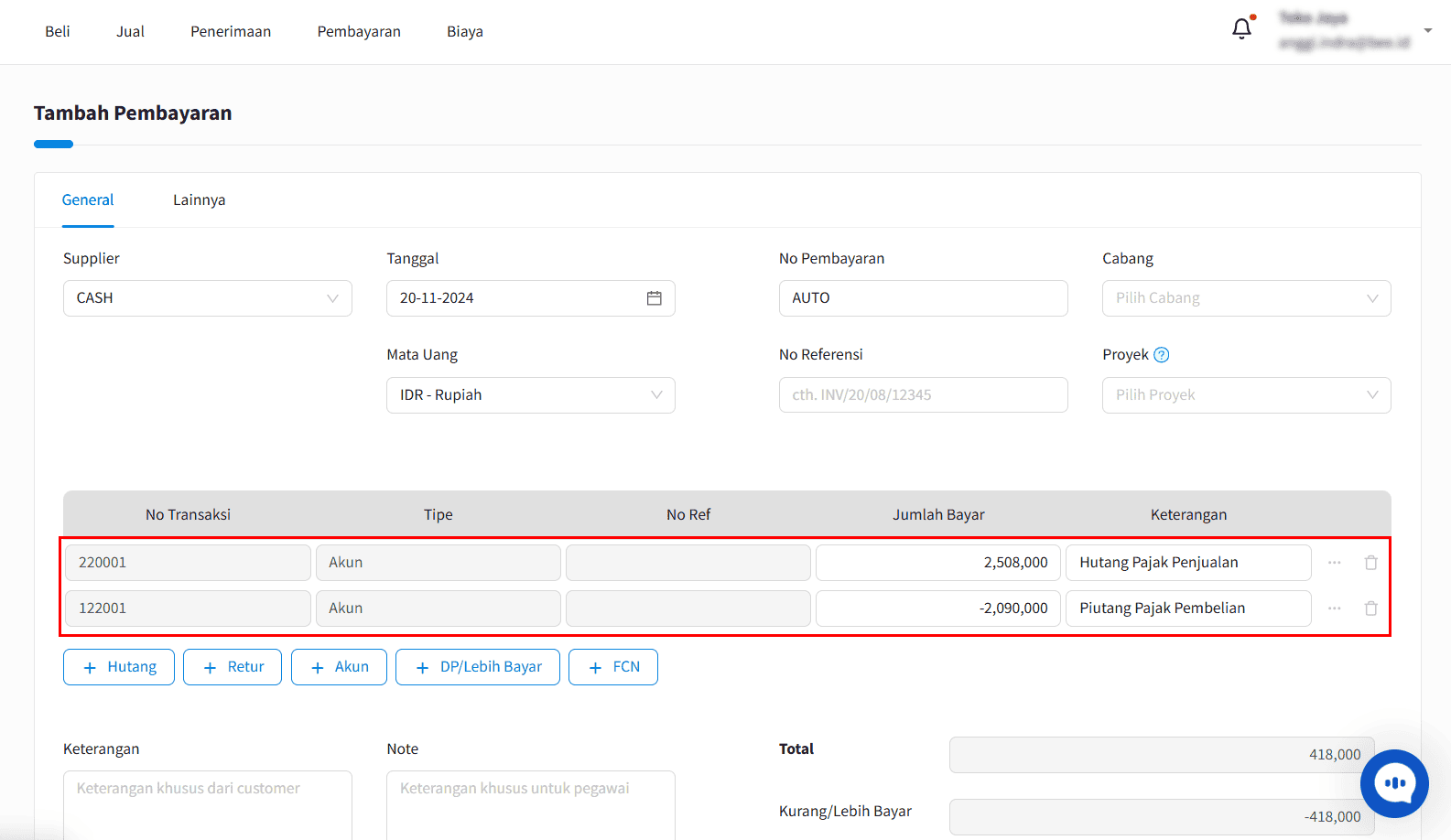Screen dimensions: 1451x840
Task: Click the No Referensi input field
Action: click(924, 395)
